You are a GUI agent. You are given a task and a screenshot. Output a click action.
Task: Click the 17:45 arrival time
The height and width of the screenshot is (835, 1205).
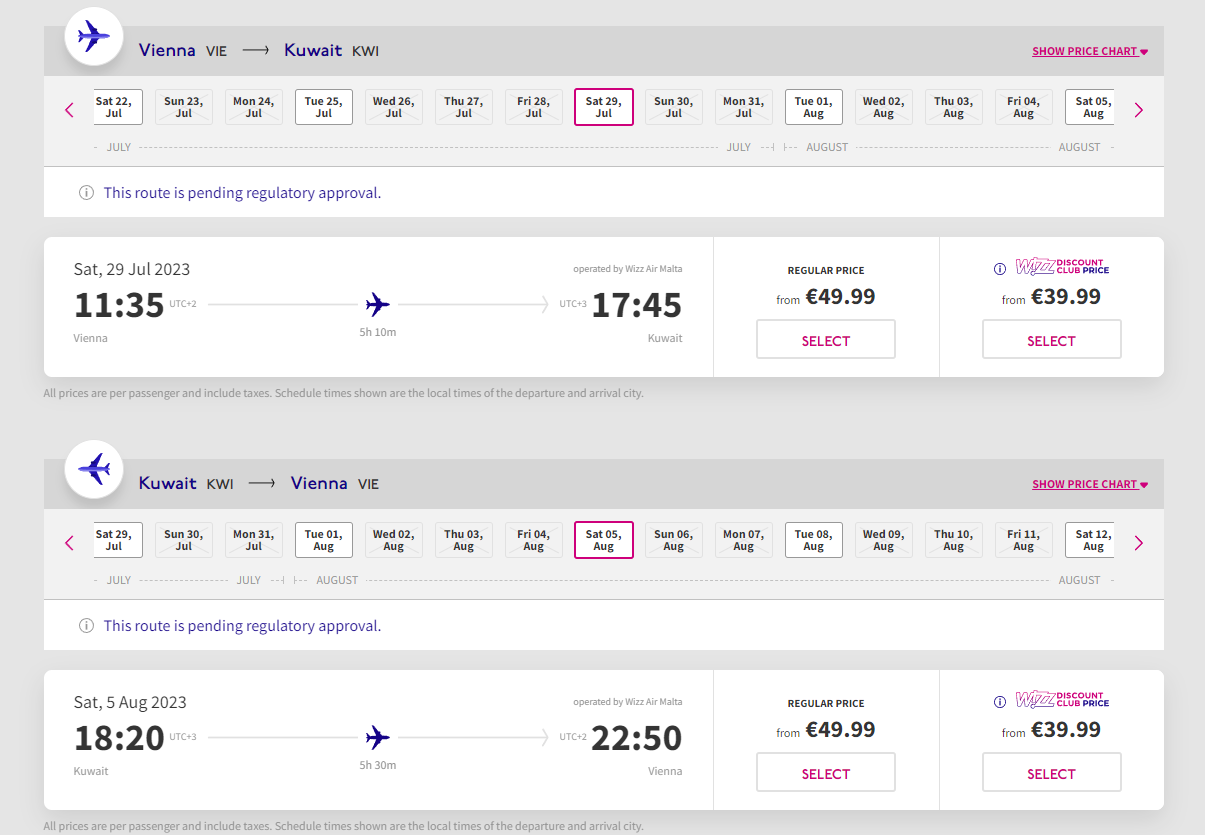coord(637,305)
